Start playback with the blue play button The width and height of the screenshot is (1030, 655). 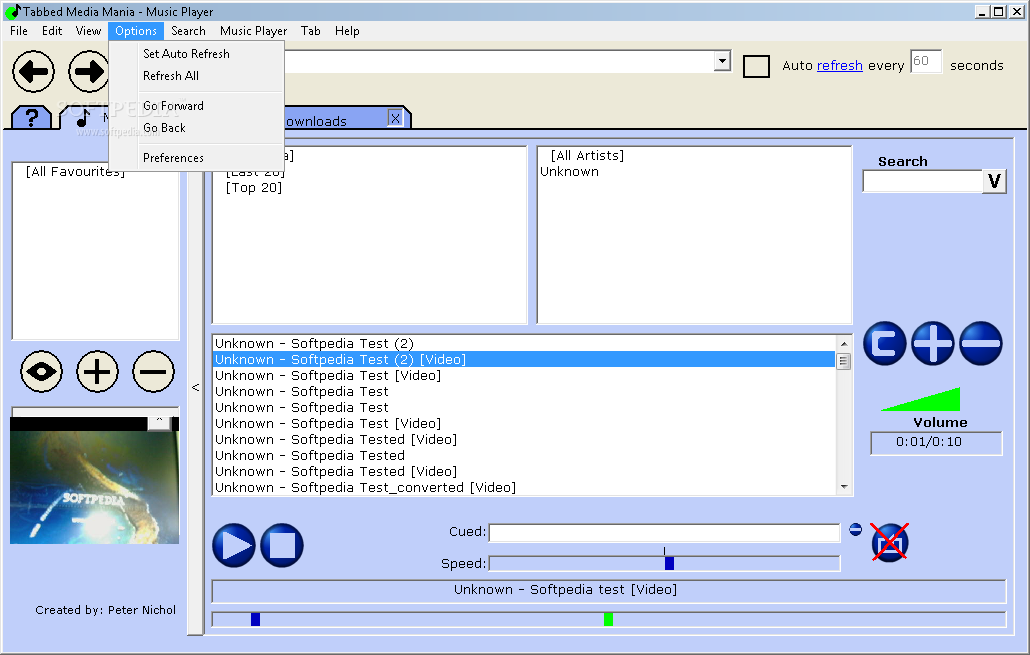(234, 545)
